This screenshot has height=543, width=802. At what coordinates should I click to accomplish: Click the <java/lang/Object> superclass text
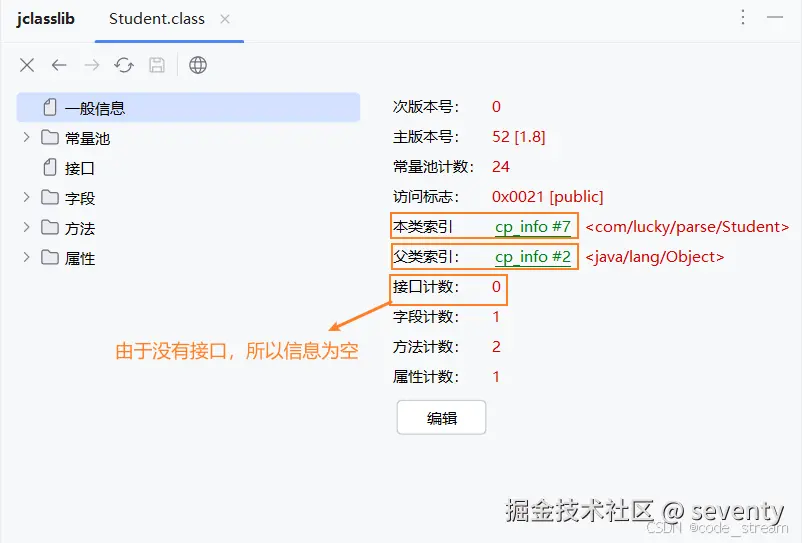coord(655,257)
